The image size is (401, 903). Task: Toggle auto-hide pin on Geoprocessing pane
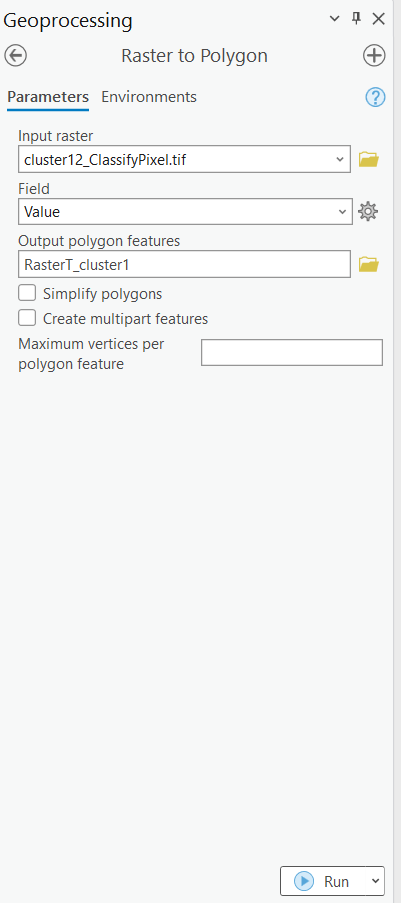tap(356, 18)
